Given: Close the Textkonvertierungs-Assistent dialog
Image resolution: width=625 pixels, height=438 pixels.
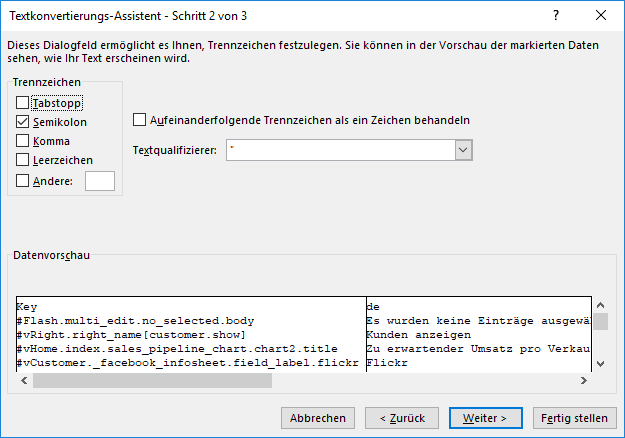Looking at the screenshot, I should pyautogui.click(x=600, y=16).
